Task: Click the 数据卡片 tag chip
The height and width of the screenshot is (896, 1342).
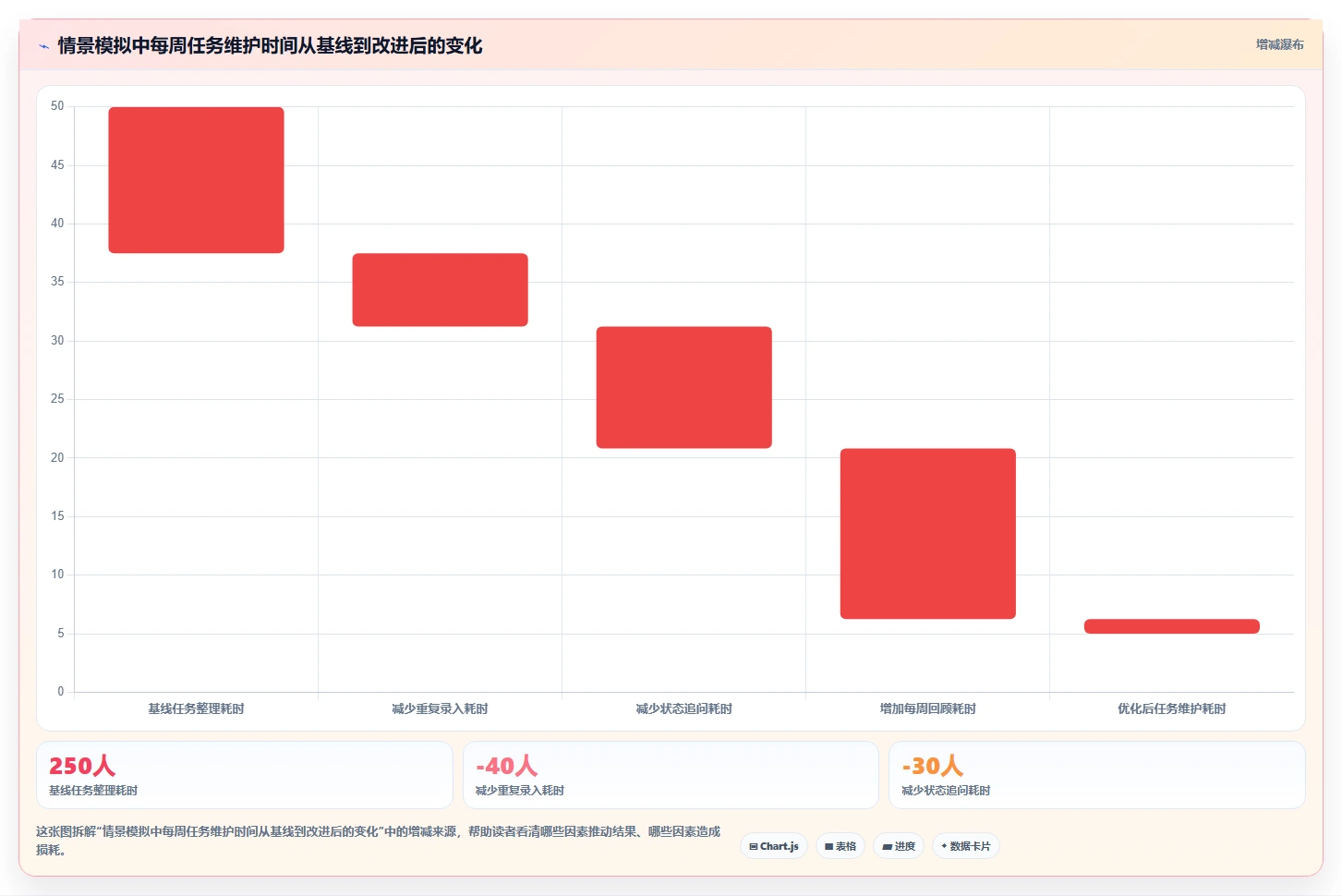Action: click(966, 846)
